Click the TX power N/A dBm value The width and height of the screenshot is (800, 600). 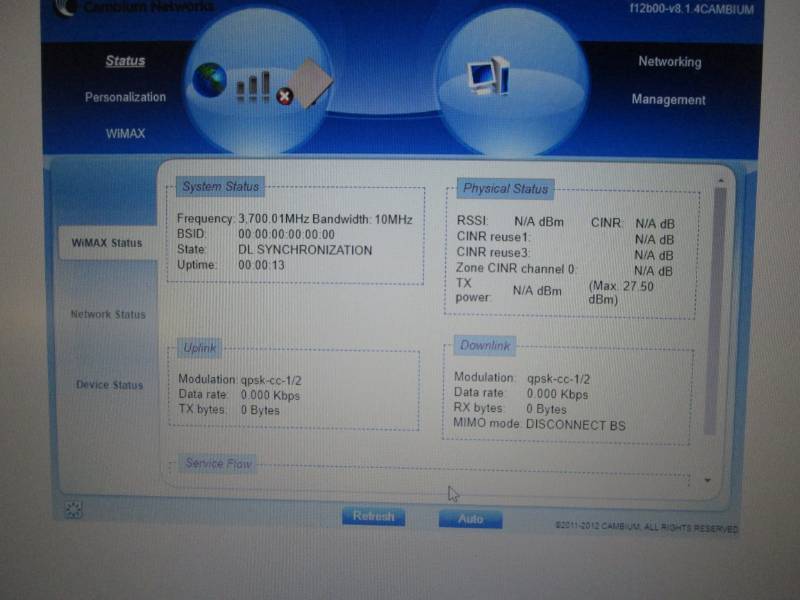pyautogui.click(x=537, y=291)
